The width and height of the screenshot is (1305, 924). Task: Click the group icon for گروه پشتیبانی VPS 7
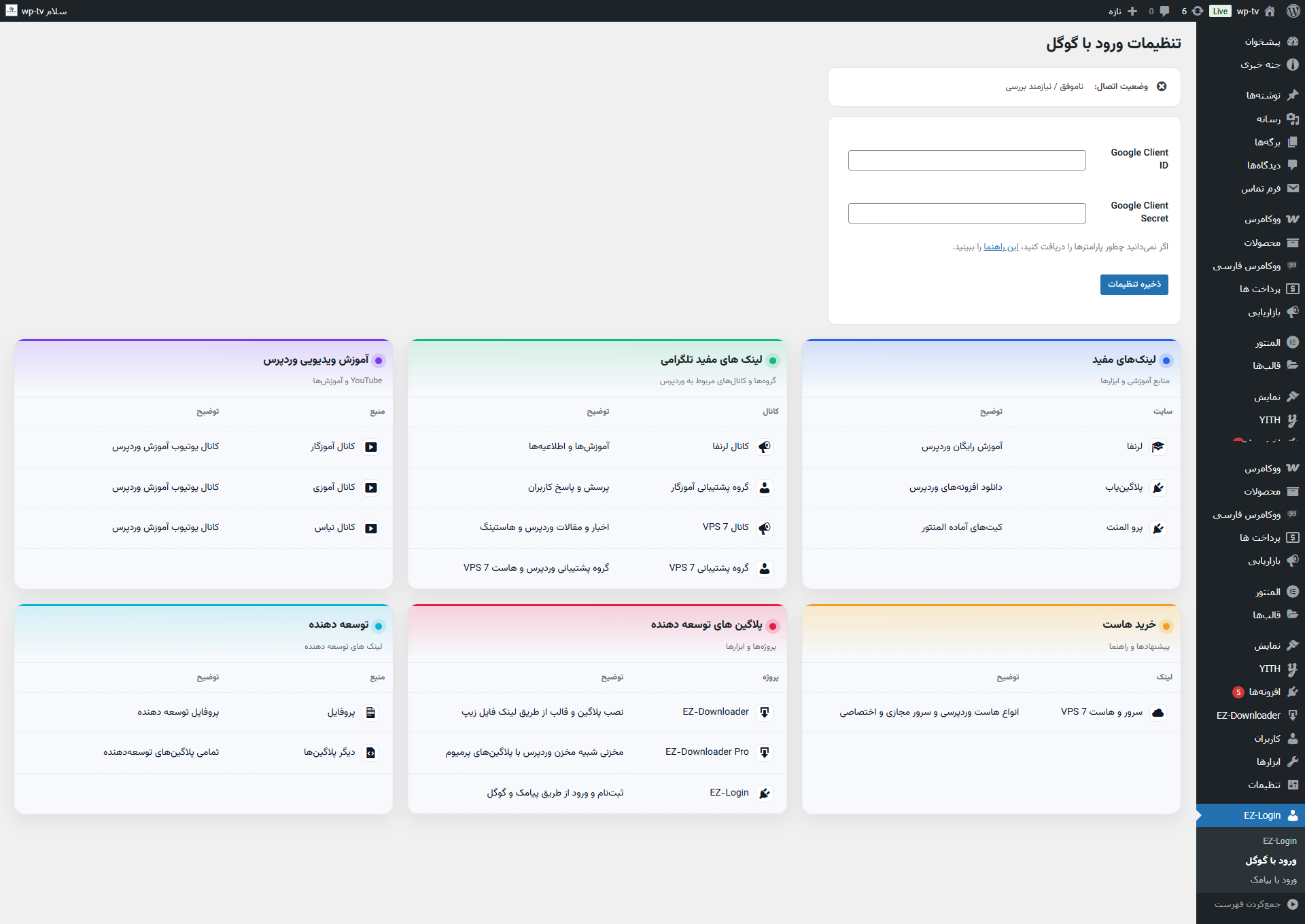(766, 569)
